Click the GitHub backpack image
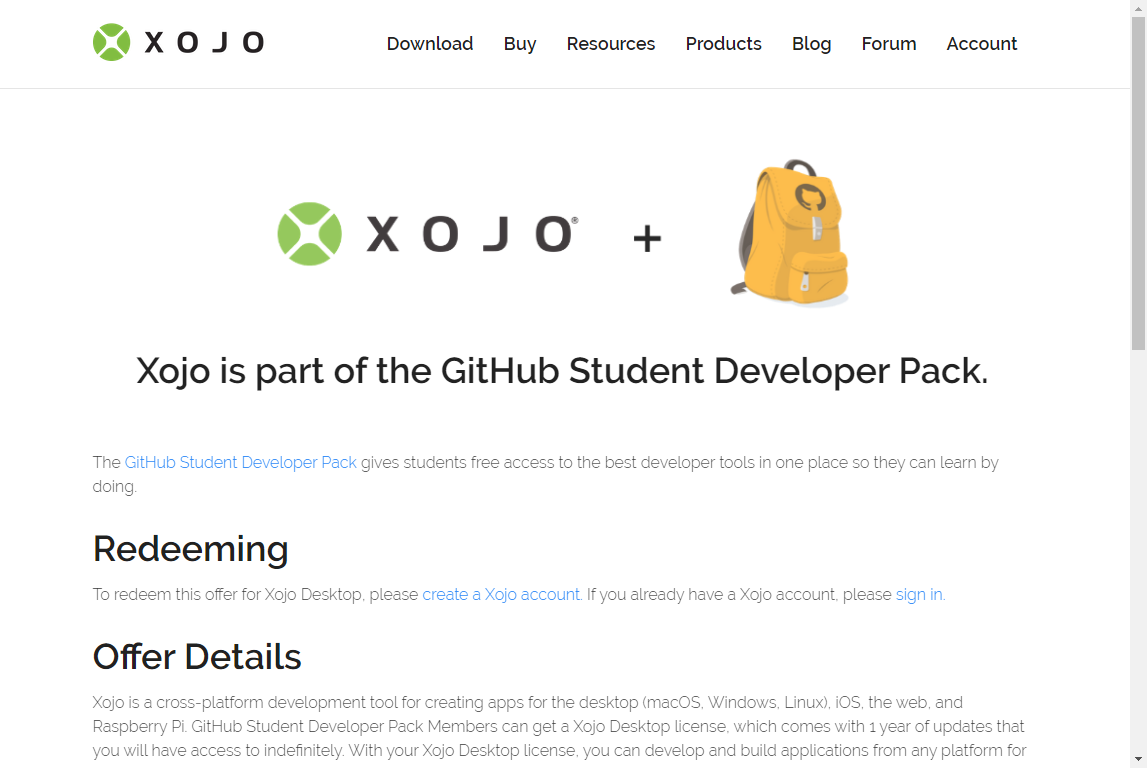This screenshot has width=1147, height=768. [x=790, y=232]
